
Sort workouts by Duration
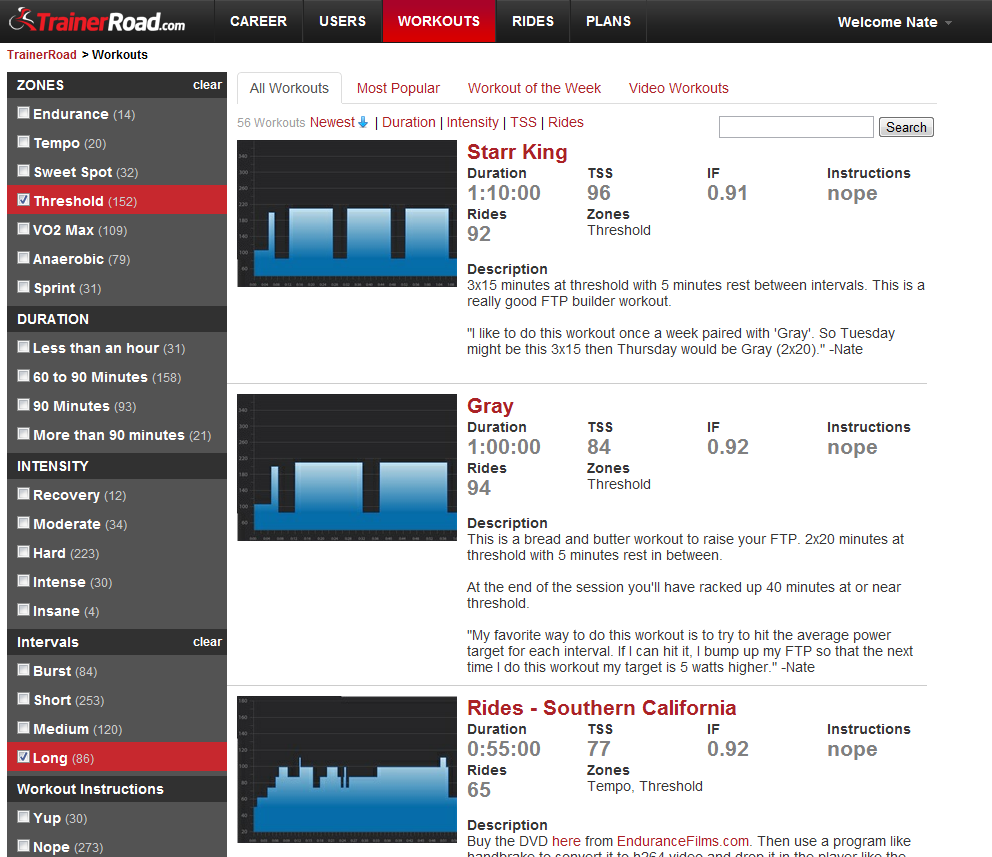(409, 122)
